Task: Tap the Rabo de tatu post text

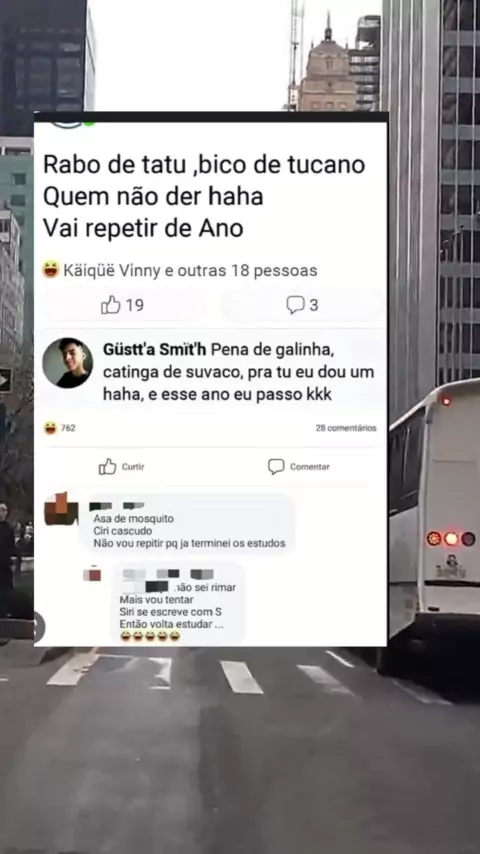Action: pos(204,197)
